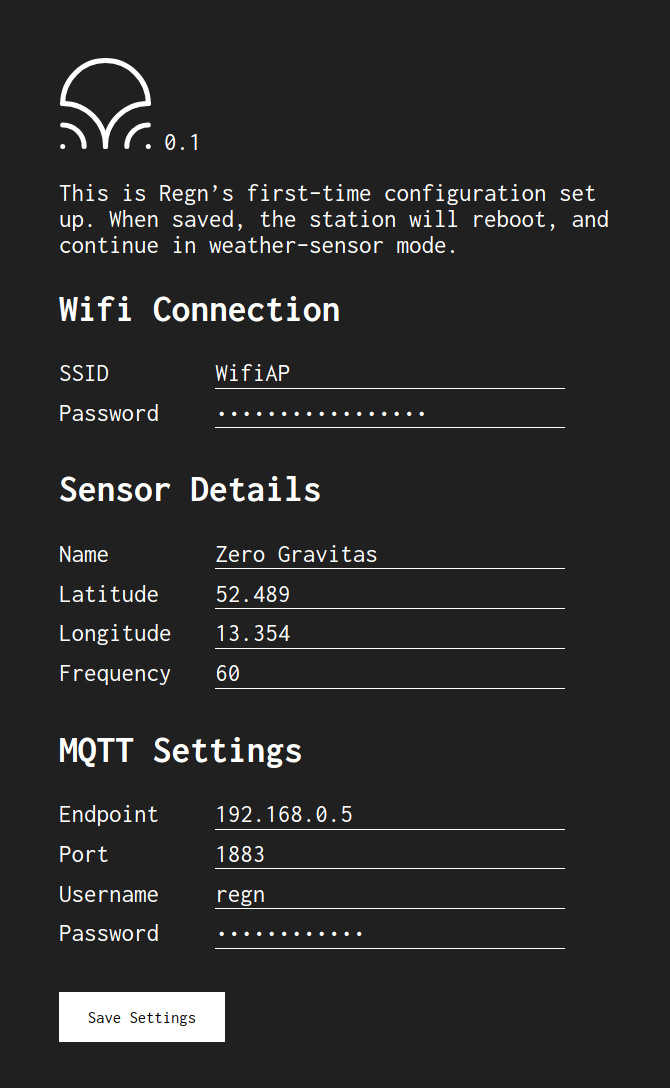Click the Frequency label

point(114,674)
